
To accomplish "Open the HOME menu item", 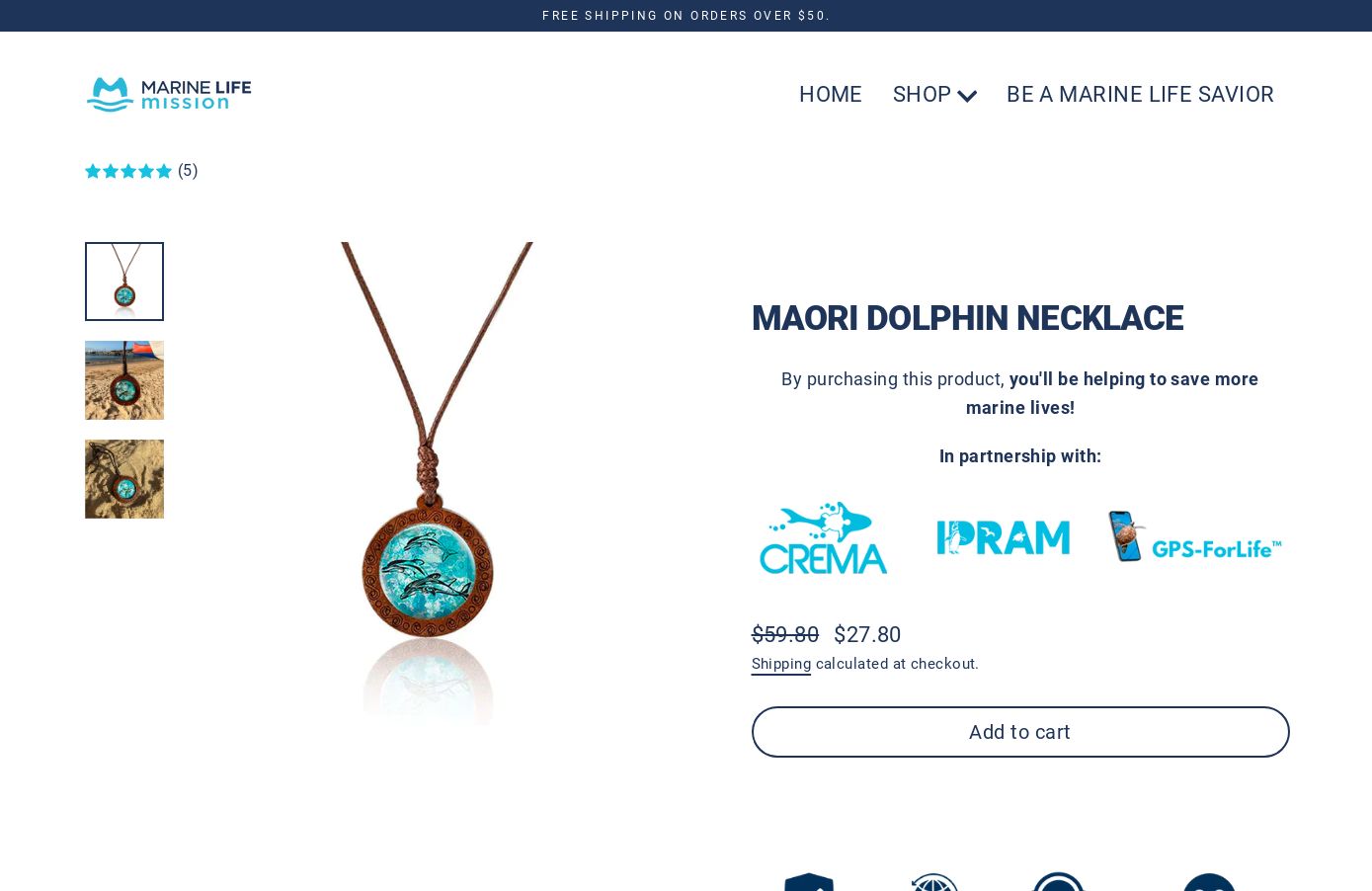I will coord(831,94).
